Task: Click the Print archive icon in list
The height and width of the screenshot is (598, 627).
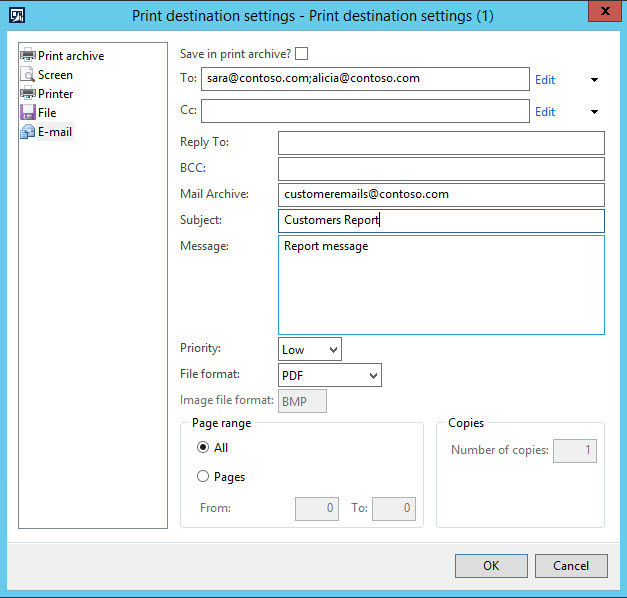Action: (x=28, y=56)
